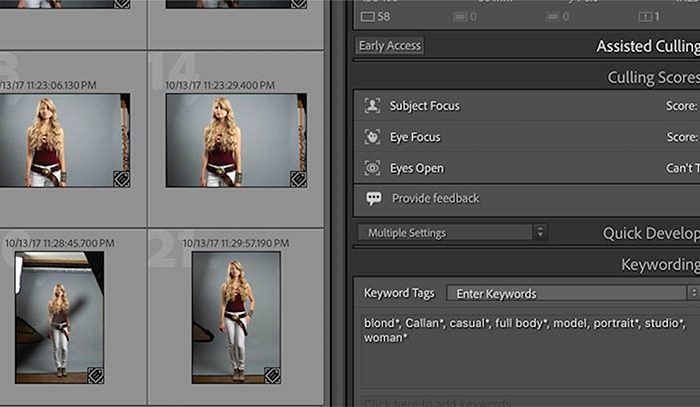Screen dimensions: 700x407
Task: Select the photo taken at 11:28:45.700 PM
Action: [x=58, y=317]
